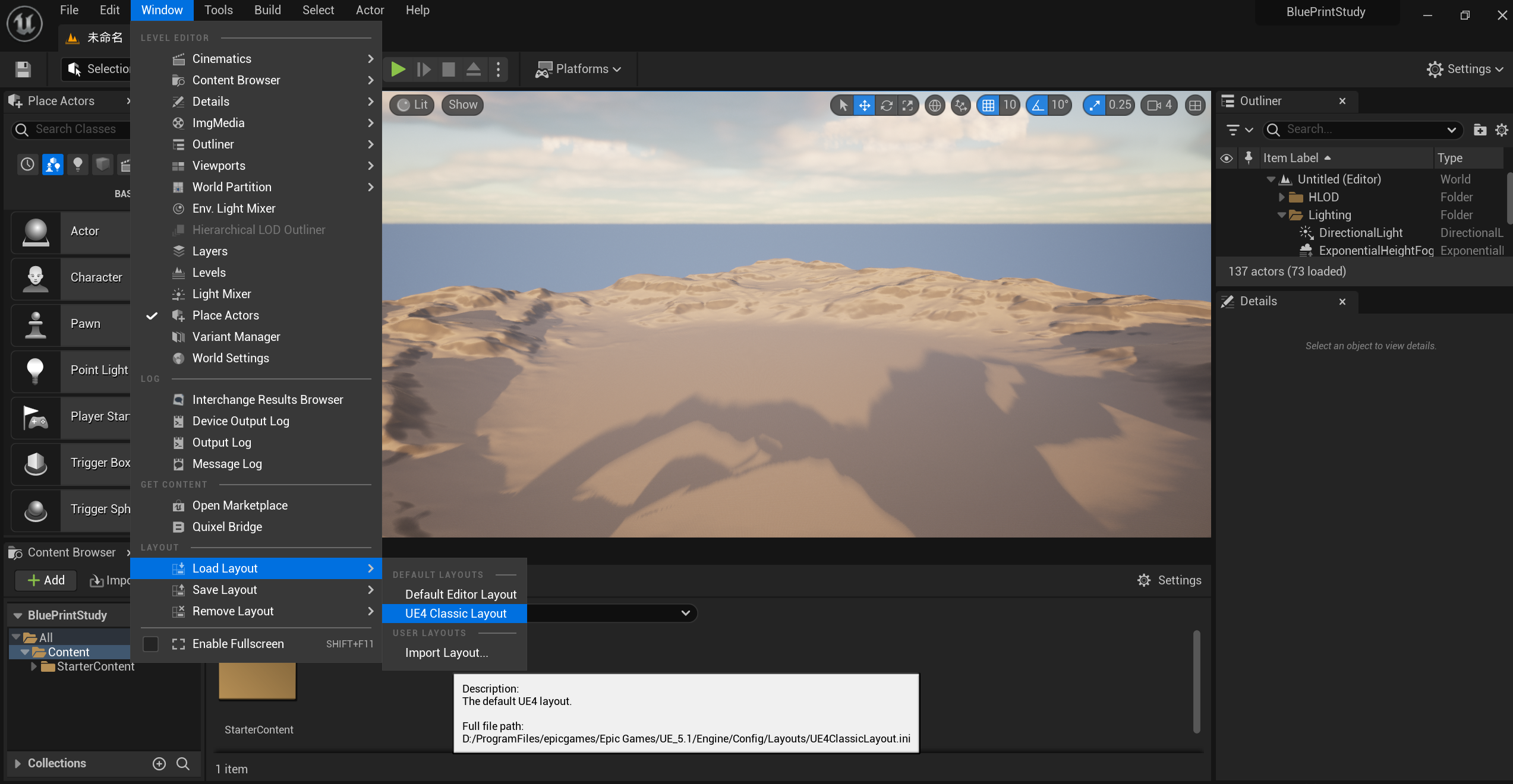Open Env. Light Mixer window
The image size is (1513, 784).
point(256,208)
